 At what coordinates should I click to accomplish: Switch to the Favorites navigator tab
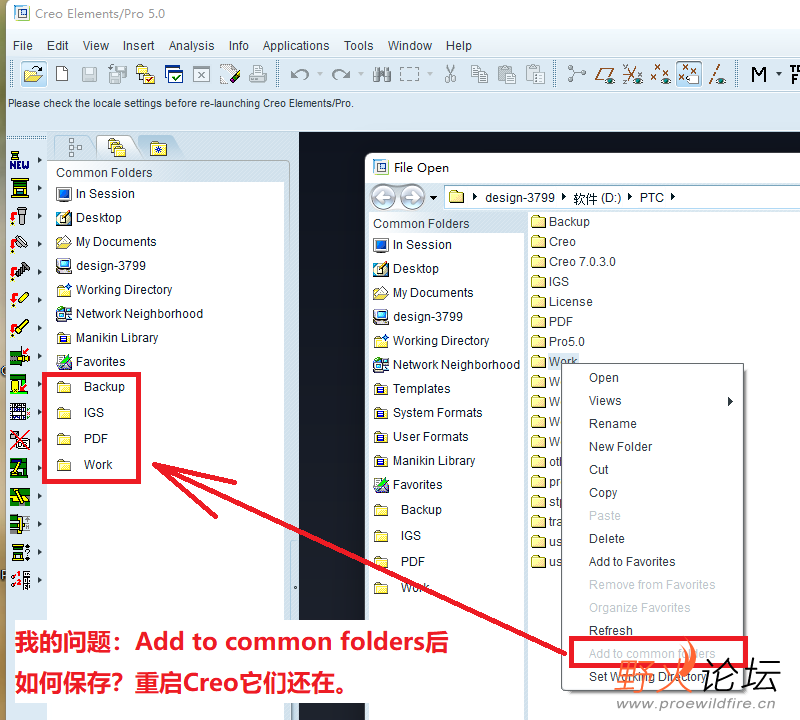158,148
